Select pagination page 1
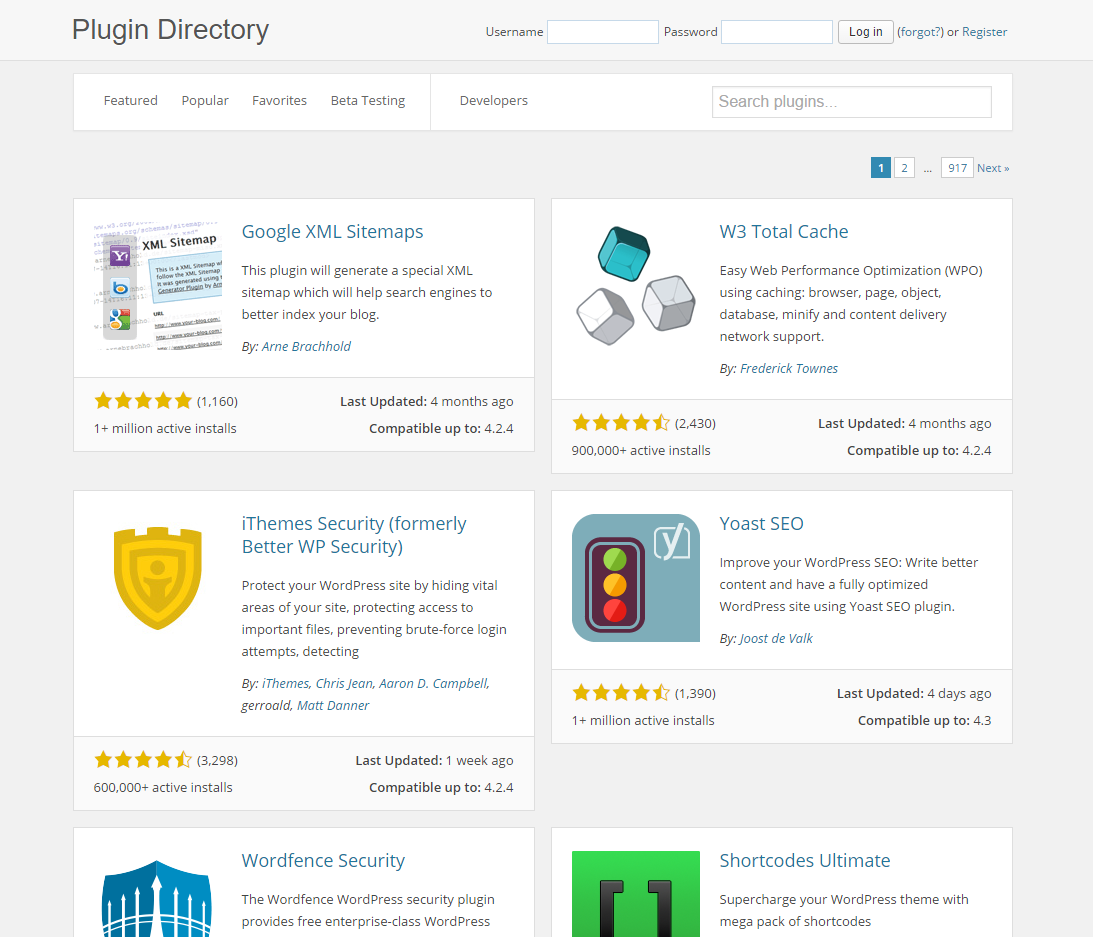The height and width of the screenshot is (937, 1093). click(x=880, y=168)
